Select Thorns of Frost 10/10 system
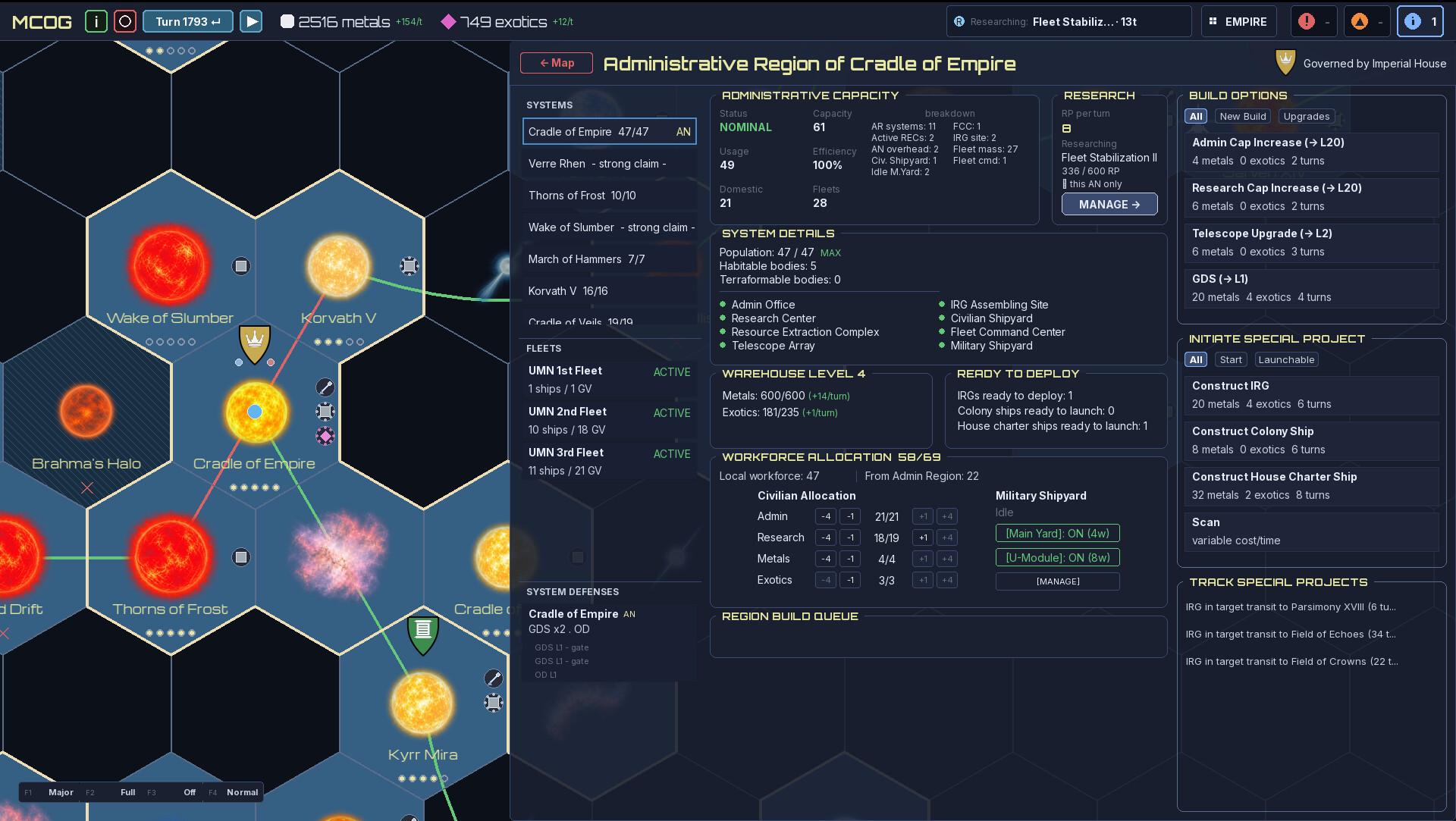Image resolution: width=1456 pixels, height=821 pixels. pyautogui.click(x=610, y=196)
